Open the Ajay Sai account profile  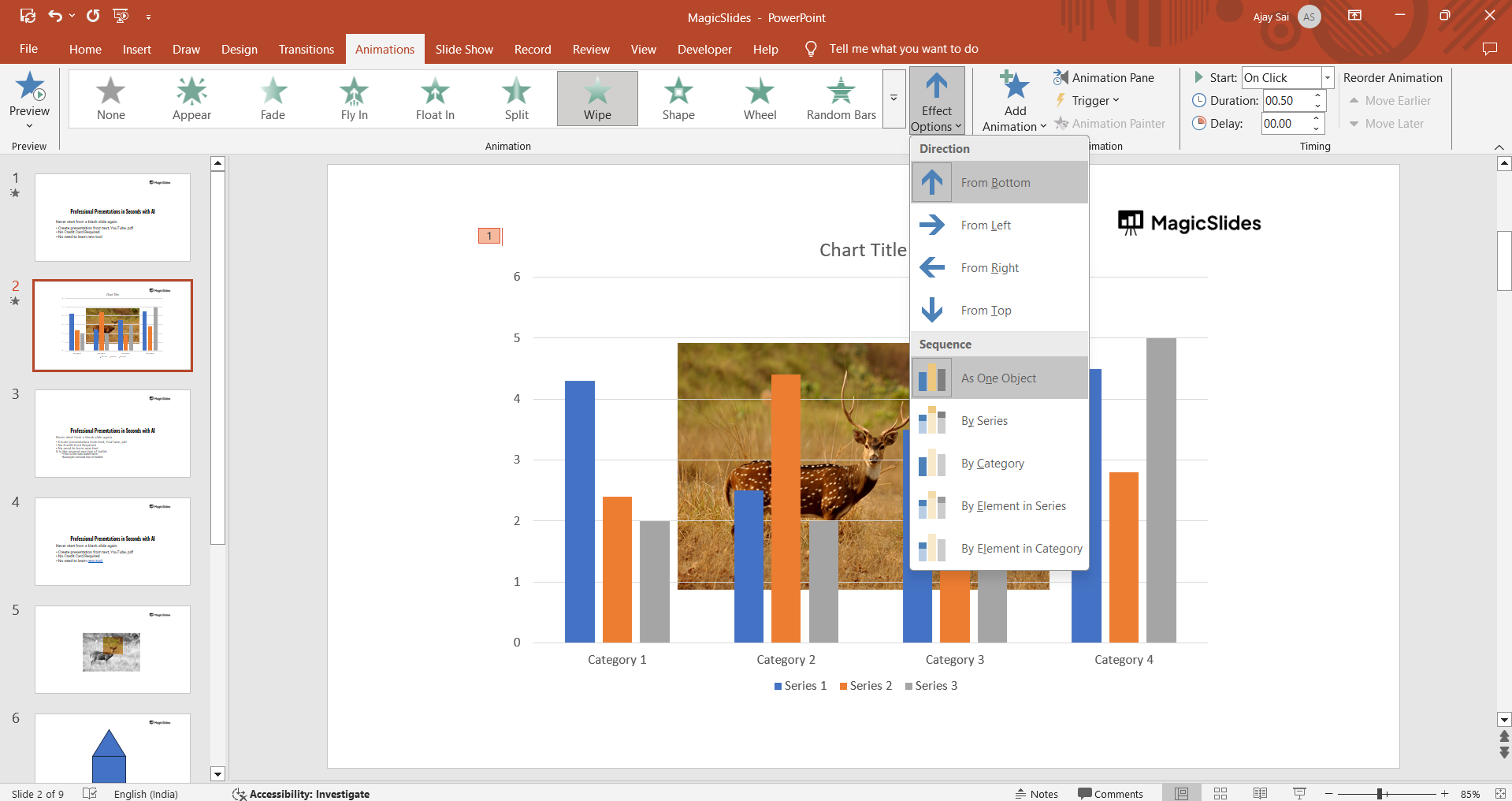coord(1286,17)
